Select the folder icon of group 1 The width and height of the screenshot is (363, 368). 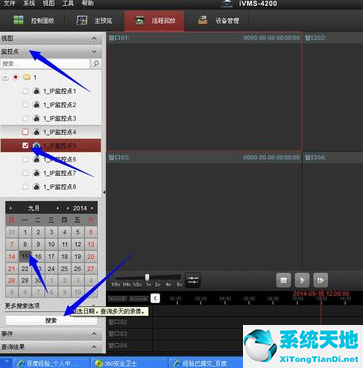pos(26,77)
